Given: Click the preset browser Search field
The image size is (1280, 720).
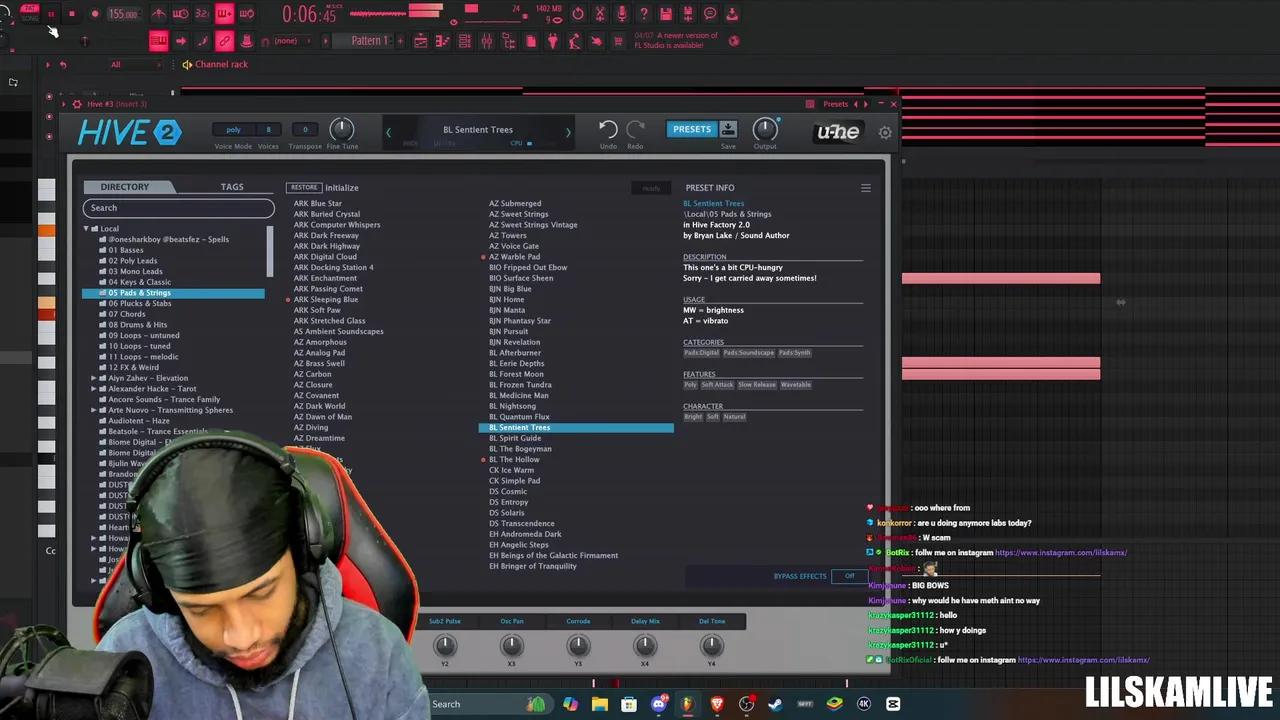Looking at the screenshot, I should (178, 208).
